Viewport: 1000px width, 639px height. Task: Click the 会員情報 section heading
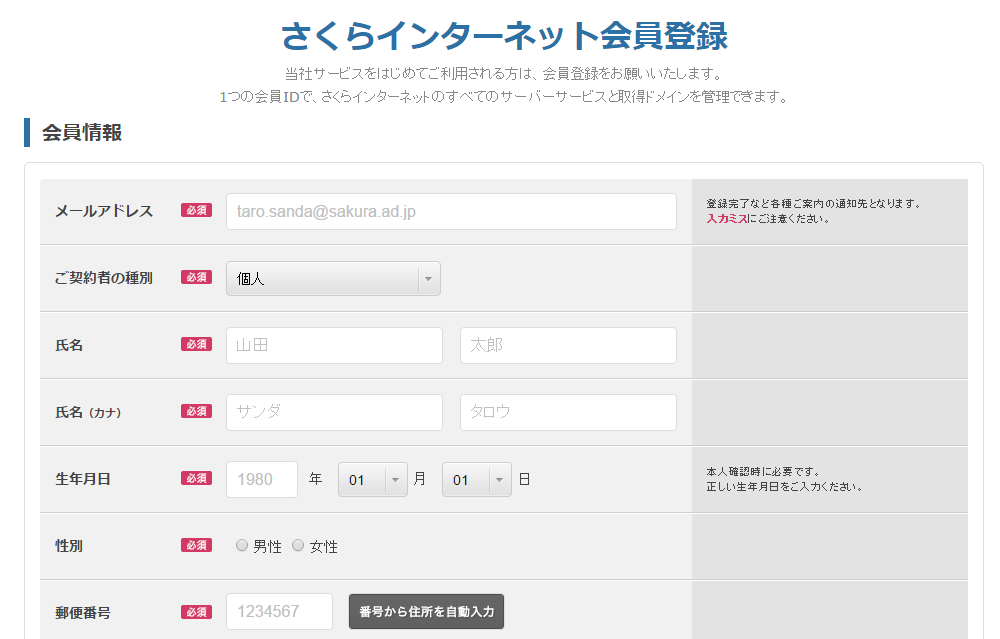point(82,133)
